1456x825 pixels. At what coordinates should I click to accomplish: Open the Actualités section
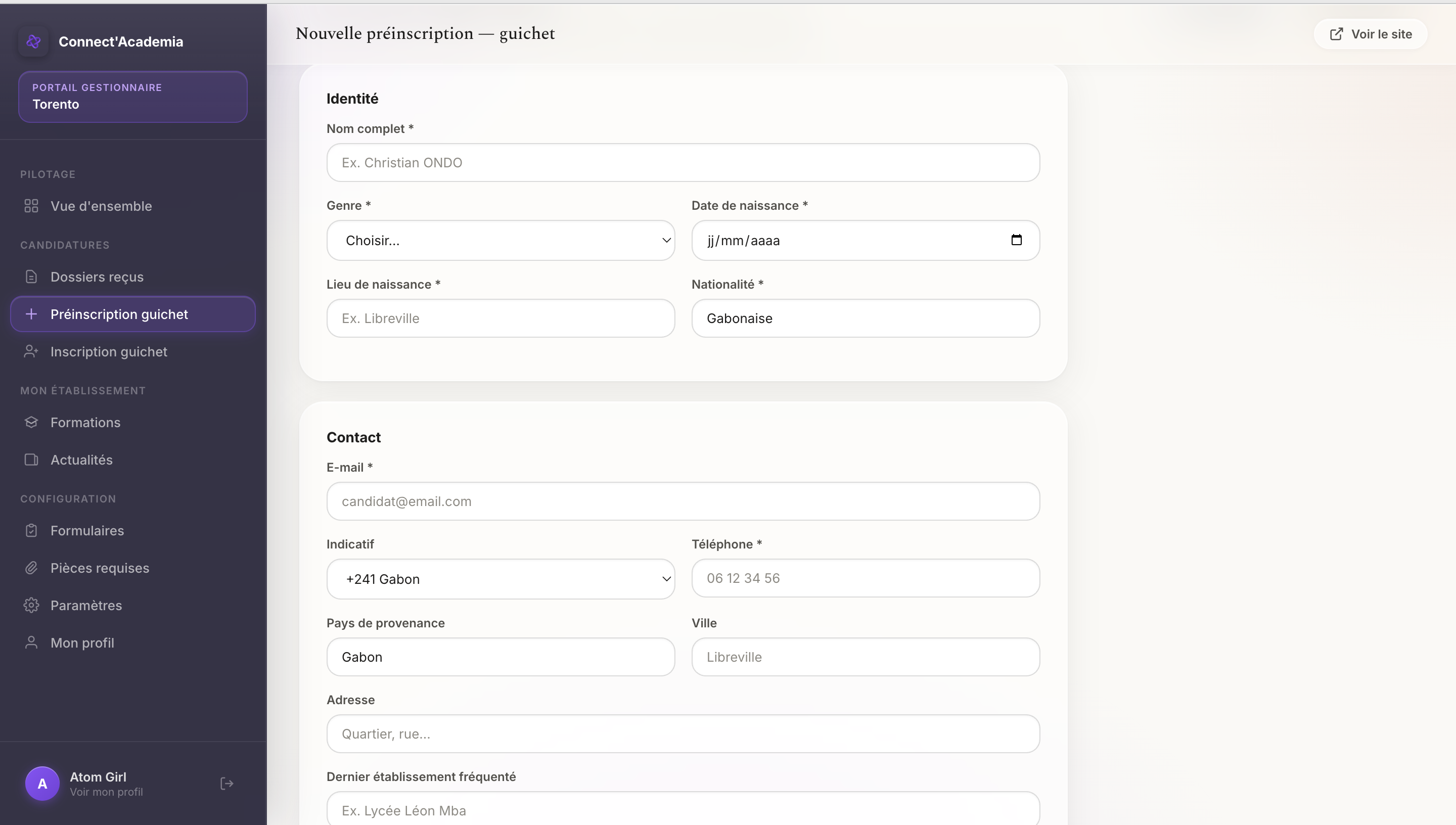pos(133,460)
